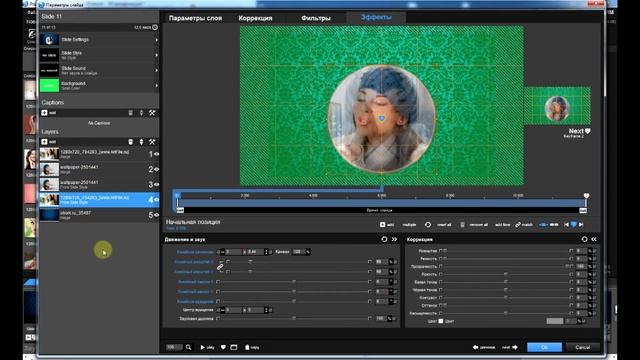This screenshot has height=360, width=640.
Task: Open the colorize gray color swatch
Action: [x=555, y=321]
